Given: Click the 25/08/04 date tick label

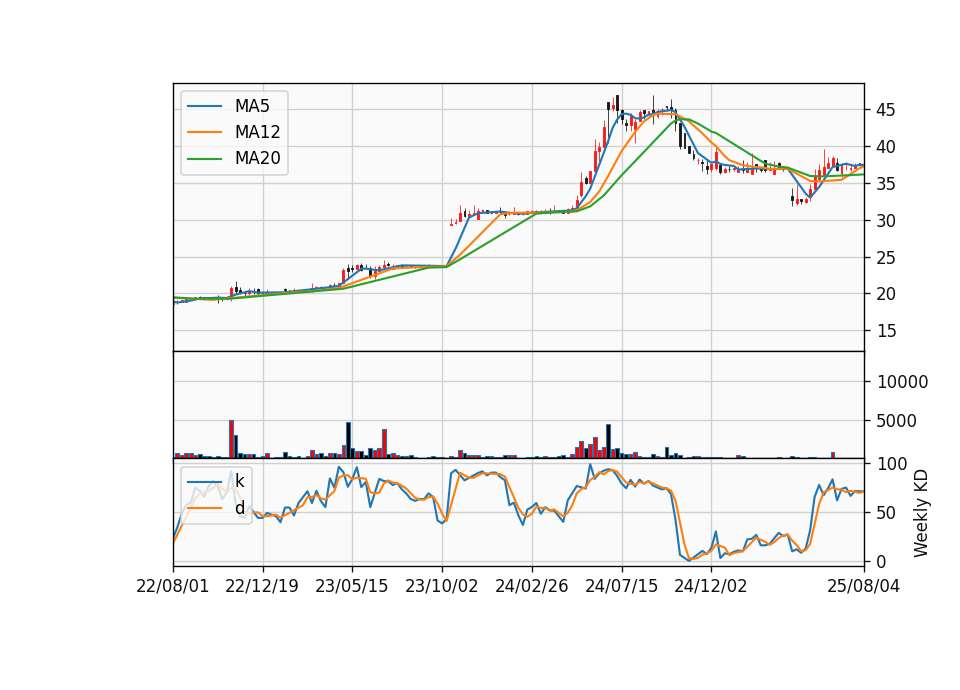Looking at the screenshot, I should coord(863,586).
